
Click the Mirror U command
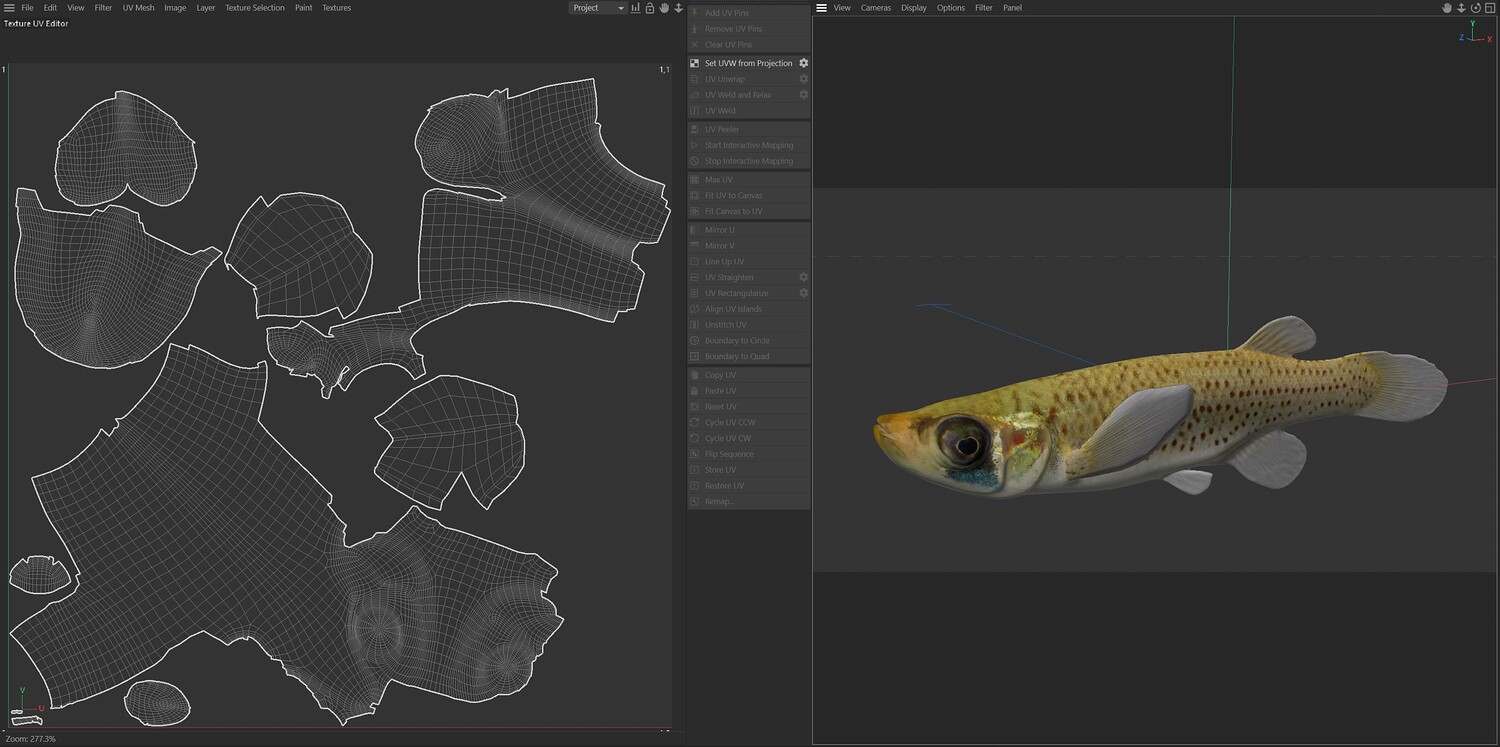tap(720, 230)
